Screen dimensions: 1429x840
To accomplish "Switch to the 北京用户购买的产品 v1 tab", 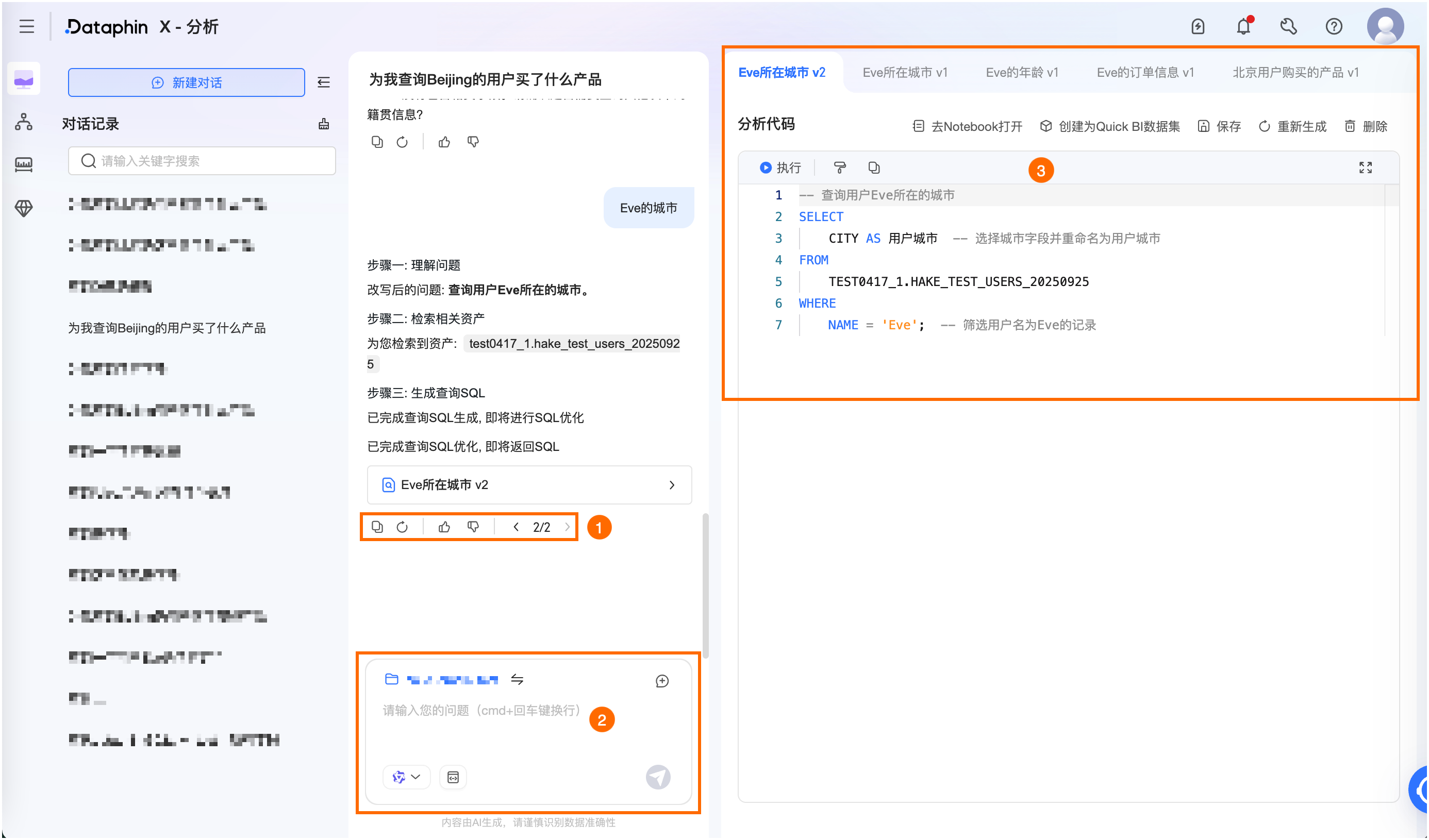I will tap(1295, 73).
